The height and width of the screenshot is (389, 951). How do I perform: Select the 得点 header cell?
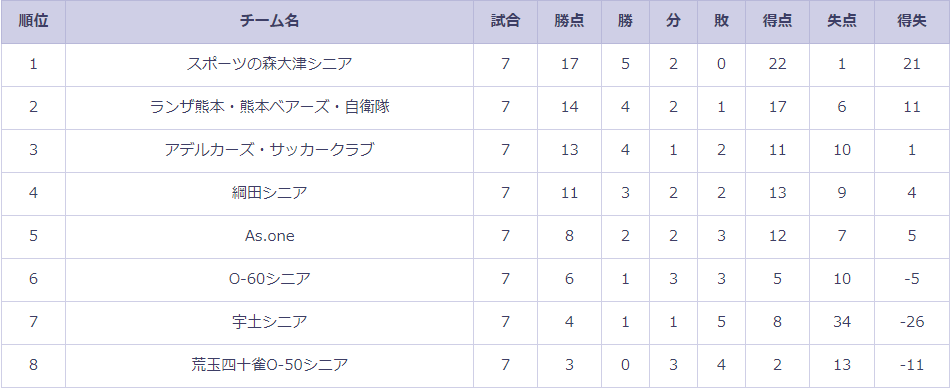point(777,21)
